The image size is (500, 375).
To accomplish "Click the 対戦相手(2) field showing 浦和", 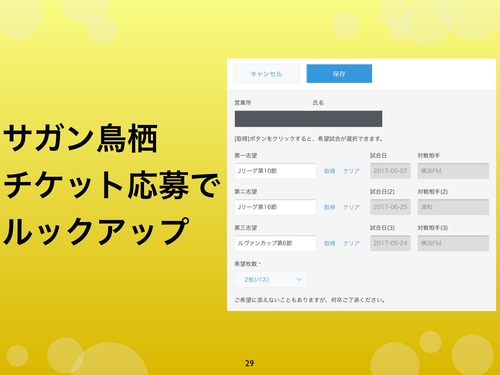I will point(453,207).
